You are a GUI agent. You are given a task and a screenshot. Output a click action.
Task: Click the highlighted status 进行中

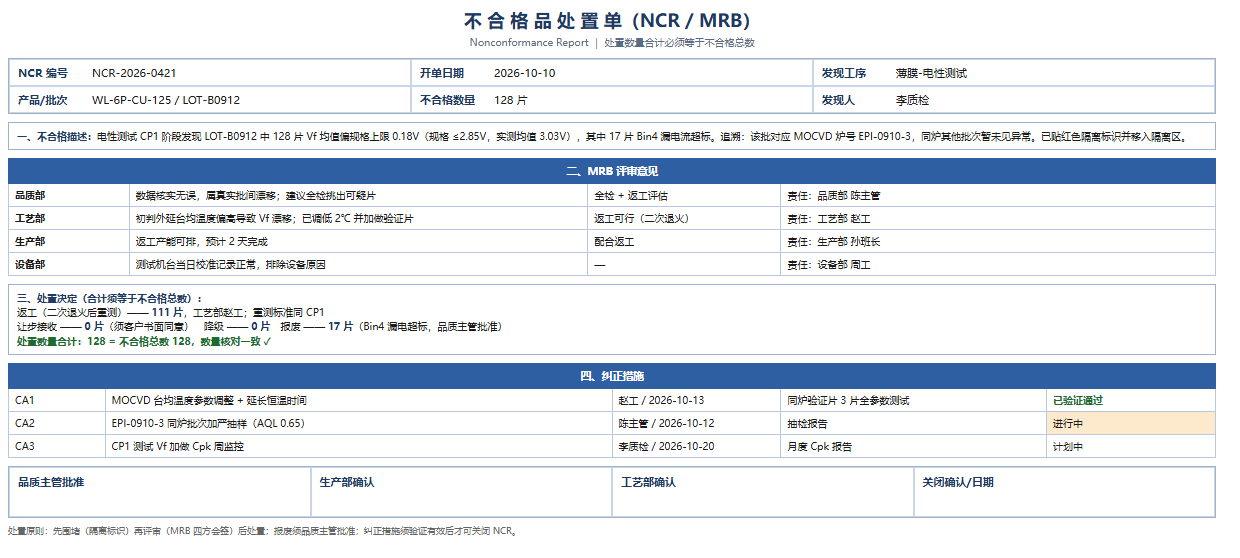pyautogui.click(x=1130, y=423)
